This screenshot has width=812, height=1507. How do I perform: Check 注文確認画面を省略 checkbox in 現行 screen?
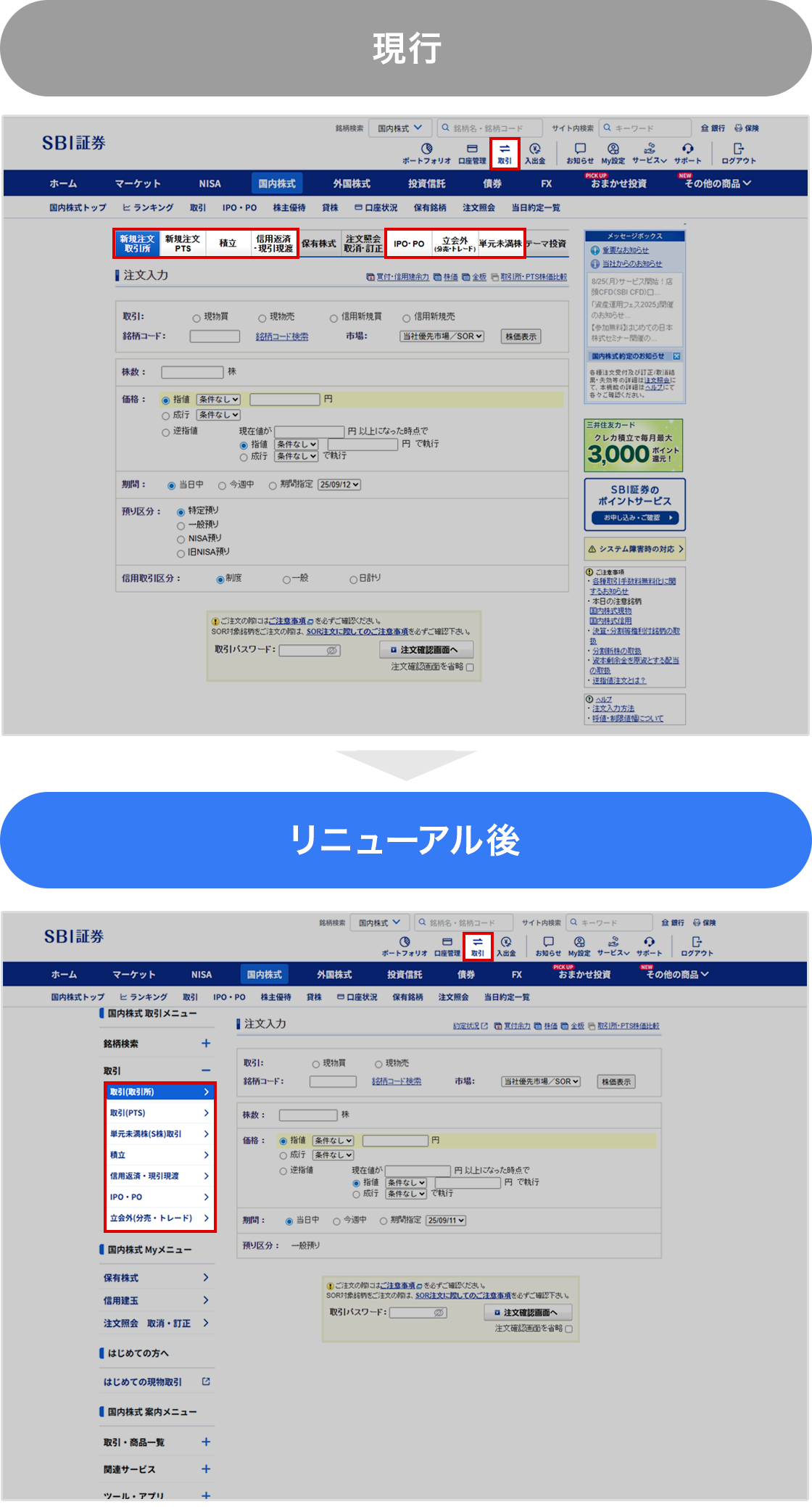point(470,667)
